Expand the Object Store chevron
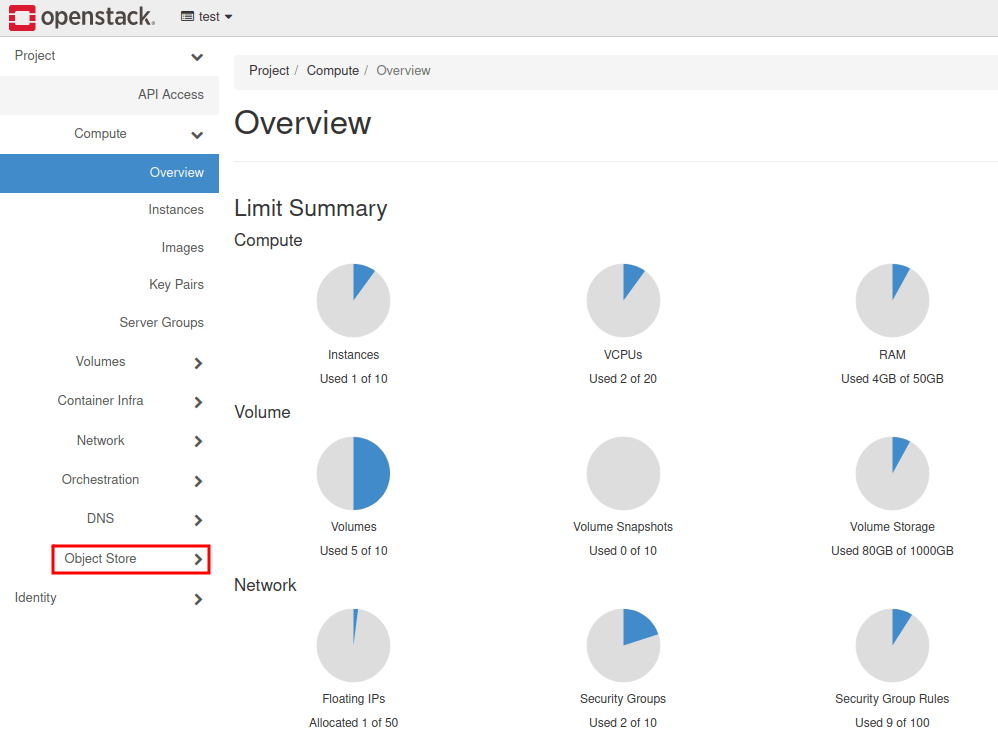Screen dimensions: 998x752 point(198,559)
